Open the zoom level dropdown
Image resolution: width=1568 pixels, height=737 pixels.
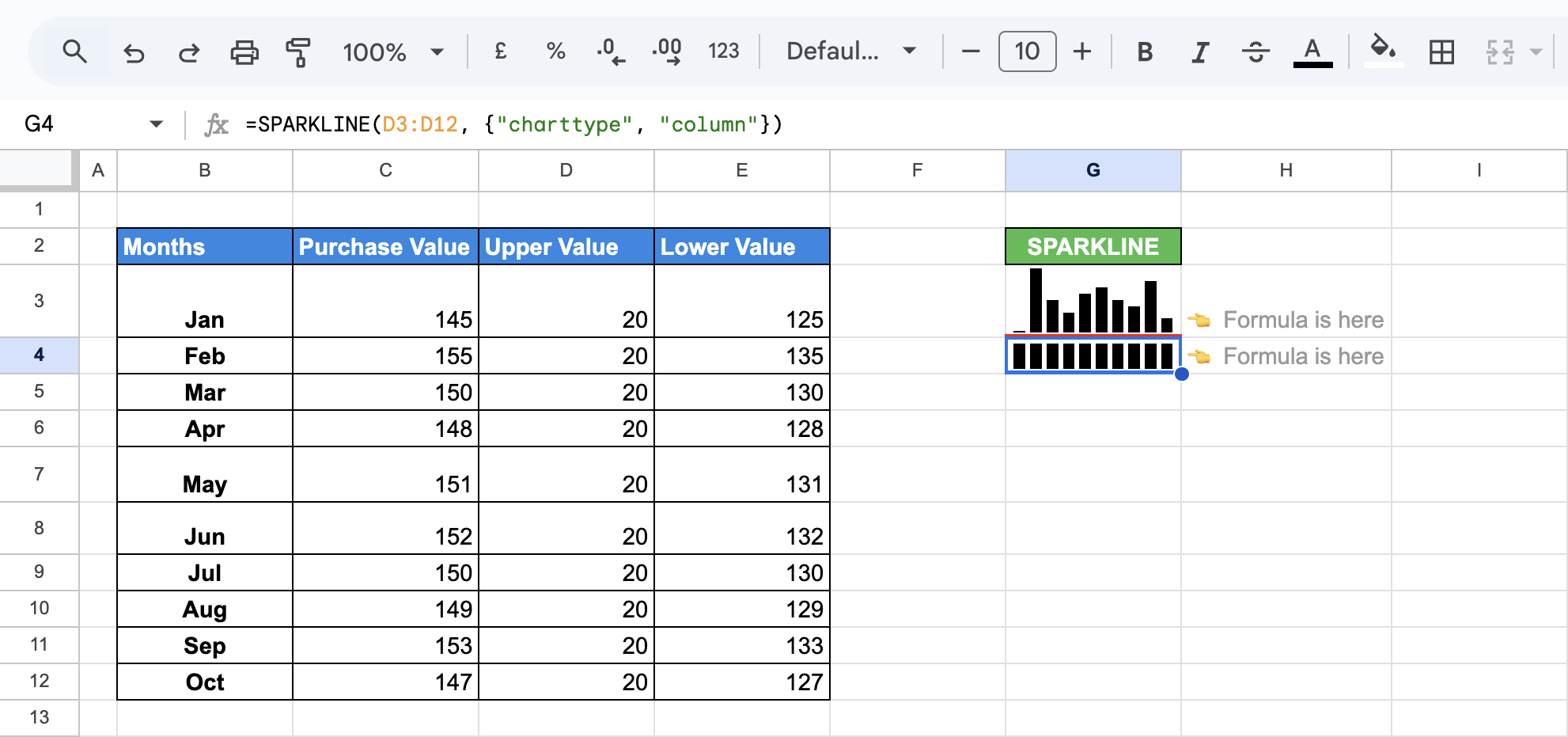point(392,52)
